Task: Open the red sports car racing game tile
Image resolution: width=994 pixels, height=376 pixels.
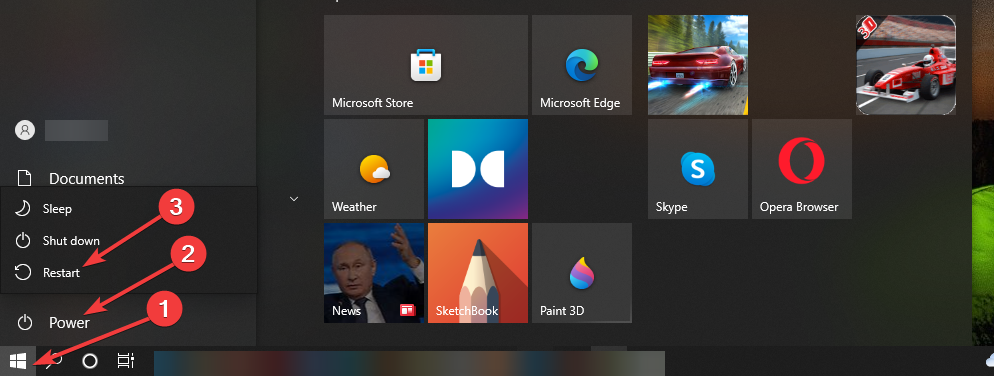Action: click(x=697, y=65)
